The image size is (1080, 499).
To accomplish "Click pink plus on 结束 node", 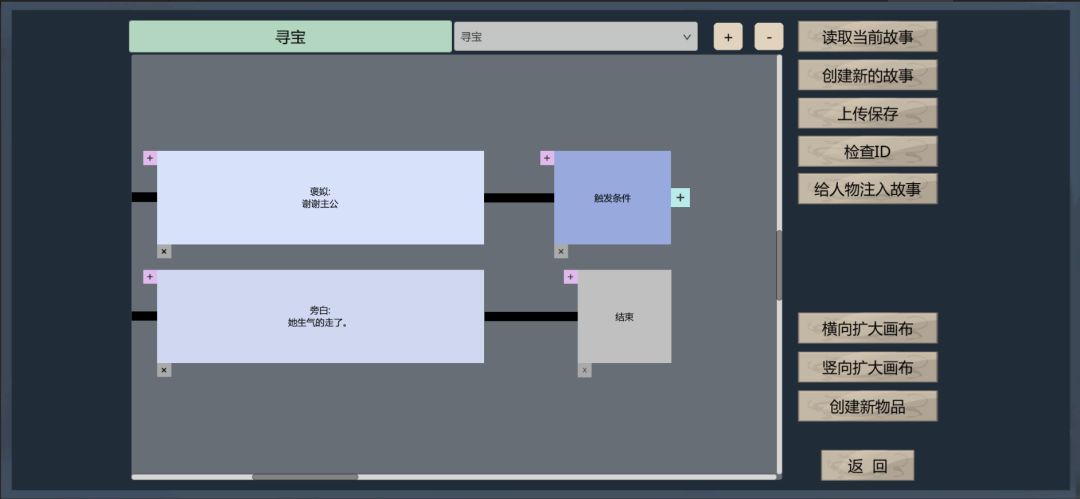I will tap(570, 276).
